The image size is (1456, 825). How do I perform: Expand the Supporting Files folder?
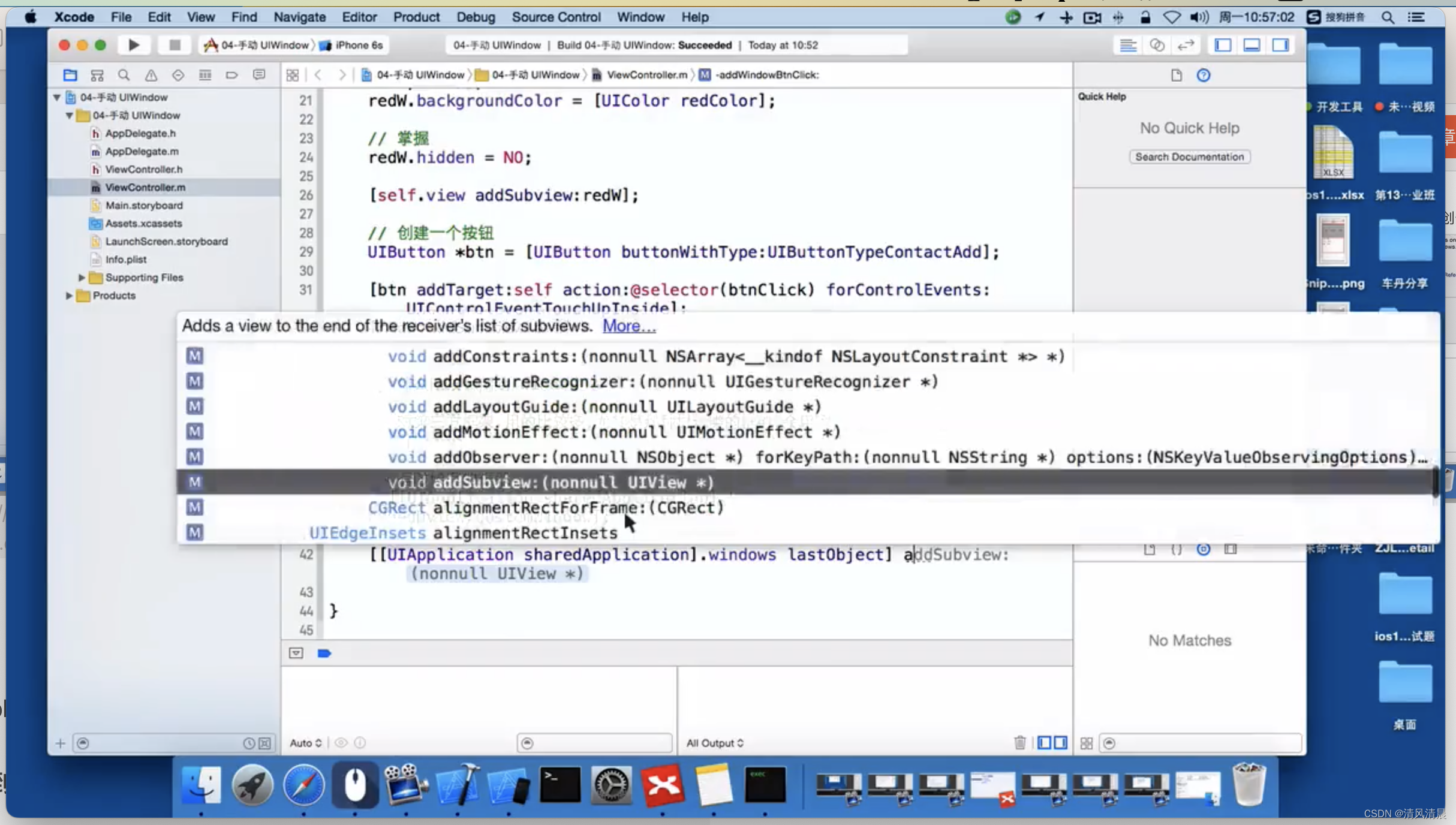tap(82, 277)
